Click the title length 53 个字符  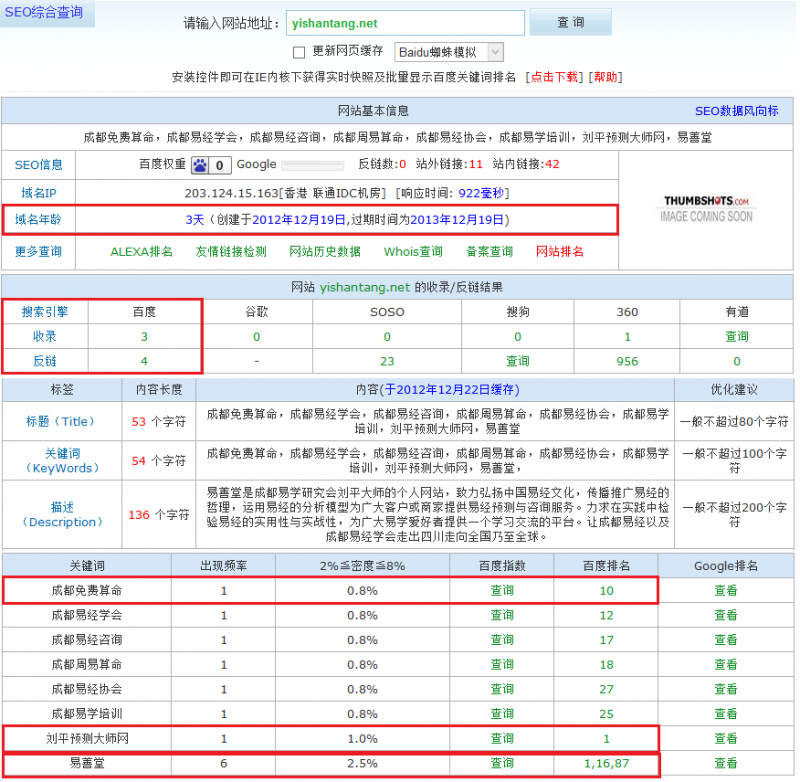coord(159,422)
